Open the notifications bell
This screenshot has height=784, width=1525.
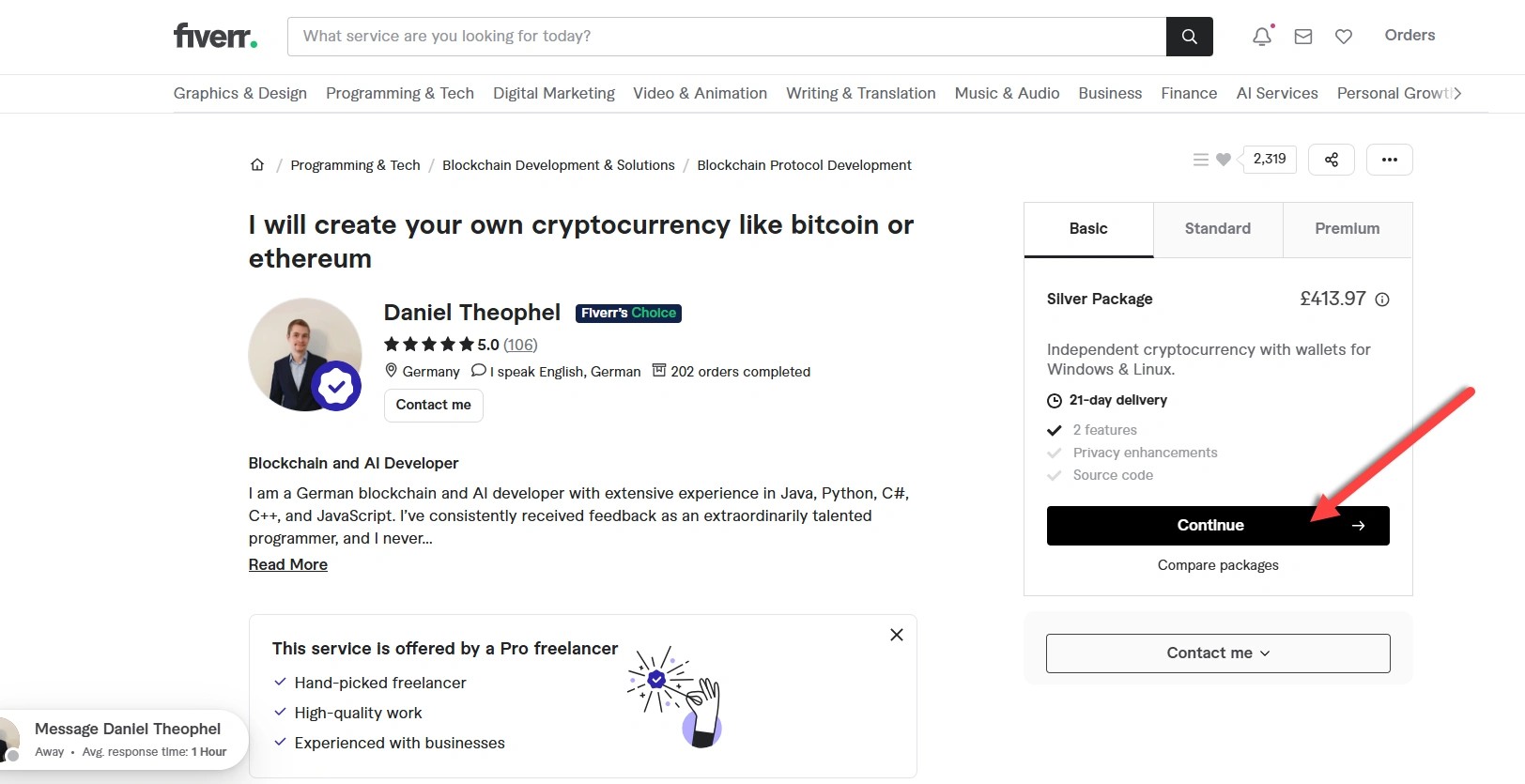(x=1262, y=37)
